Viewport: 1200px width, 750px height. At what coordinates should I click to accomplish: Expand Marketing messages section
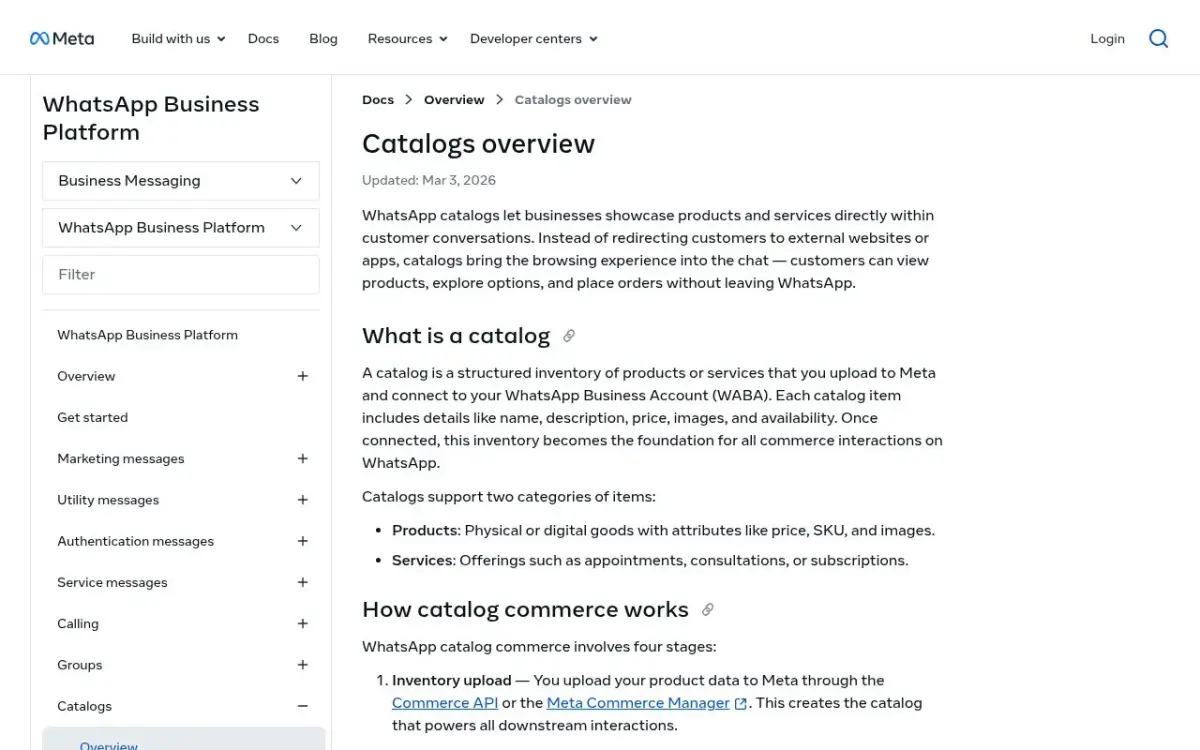[303, 459]
